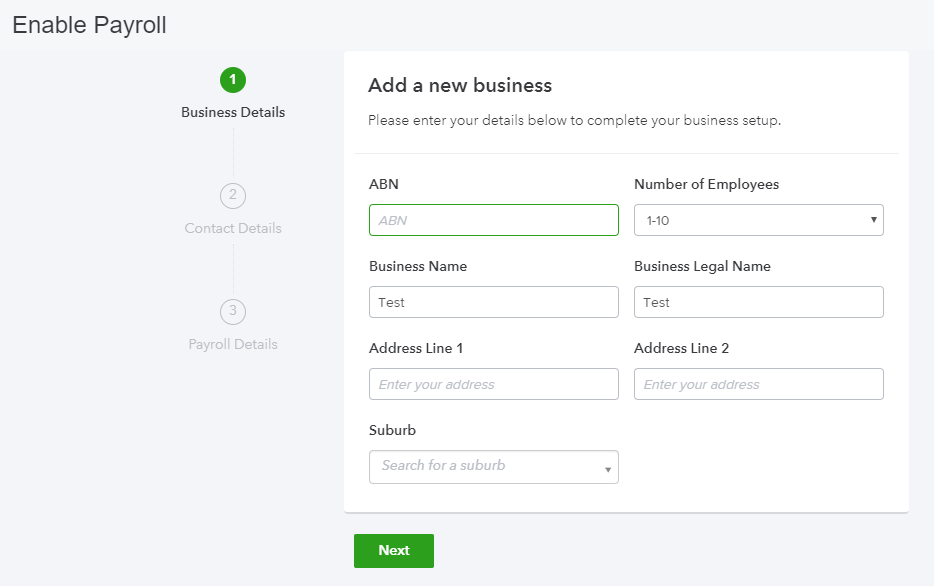
Task: Open the Contact Details step label
Action: pos(233,228)
